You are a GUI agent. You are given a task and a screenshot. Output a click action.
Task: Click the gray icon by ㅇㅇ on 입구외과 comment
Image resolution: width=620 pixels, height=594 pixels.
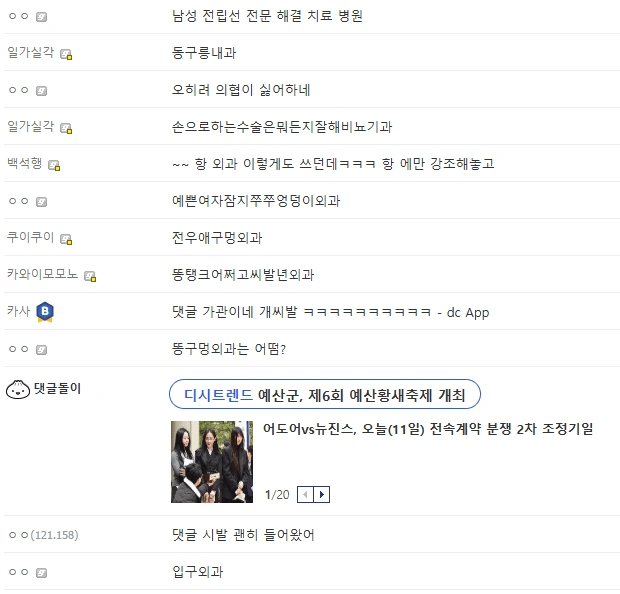42,573
